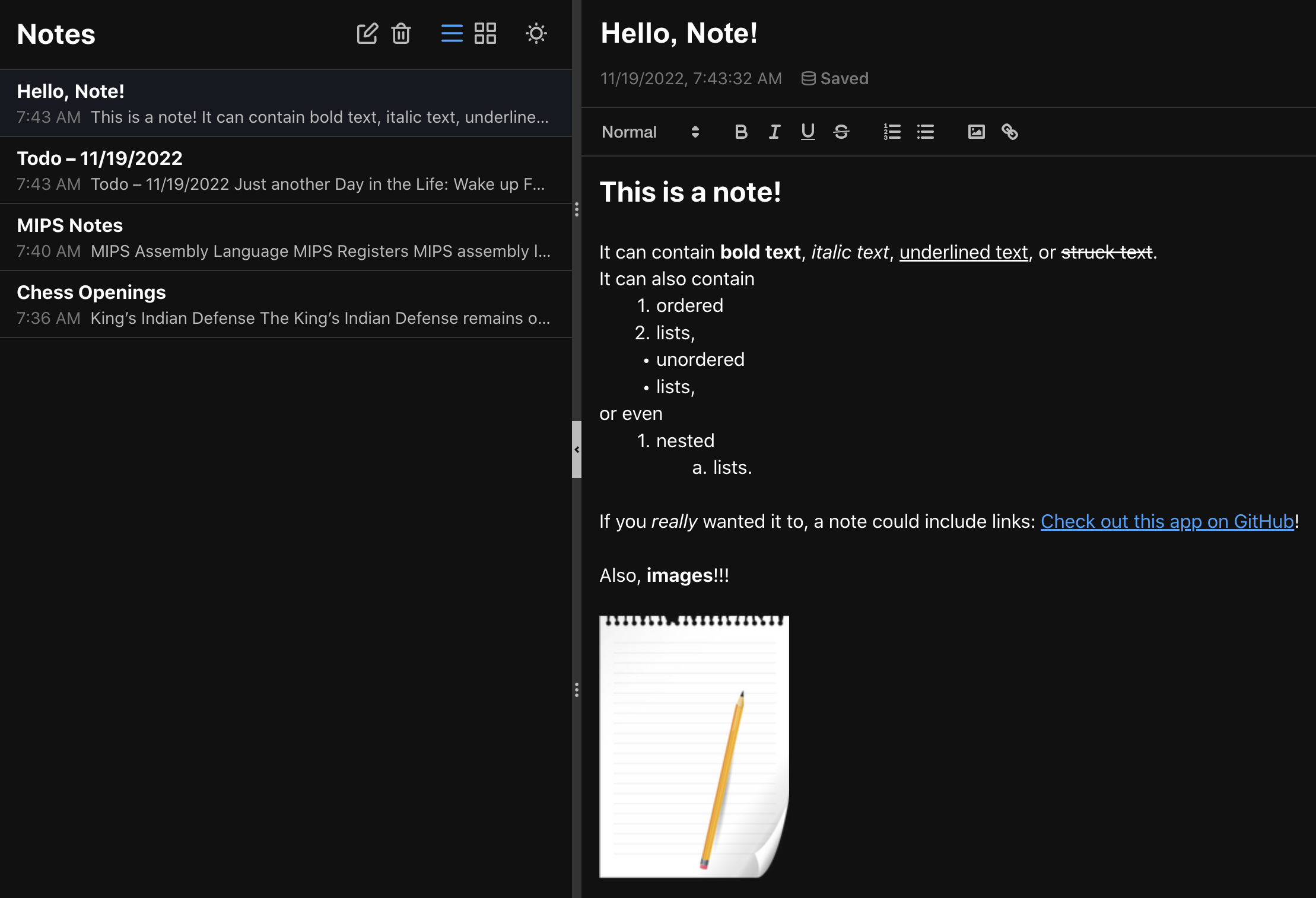Click the 'or even' line
The height and width of the screenshot is (898, 1316).
pos(631,413)
